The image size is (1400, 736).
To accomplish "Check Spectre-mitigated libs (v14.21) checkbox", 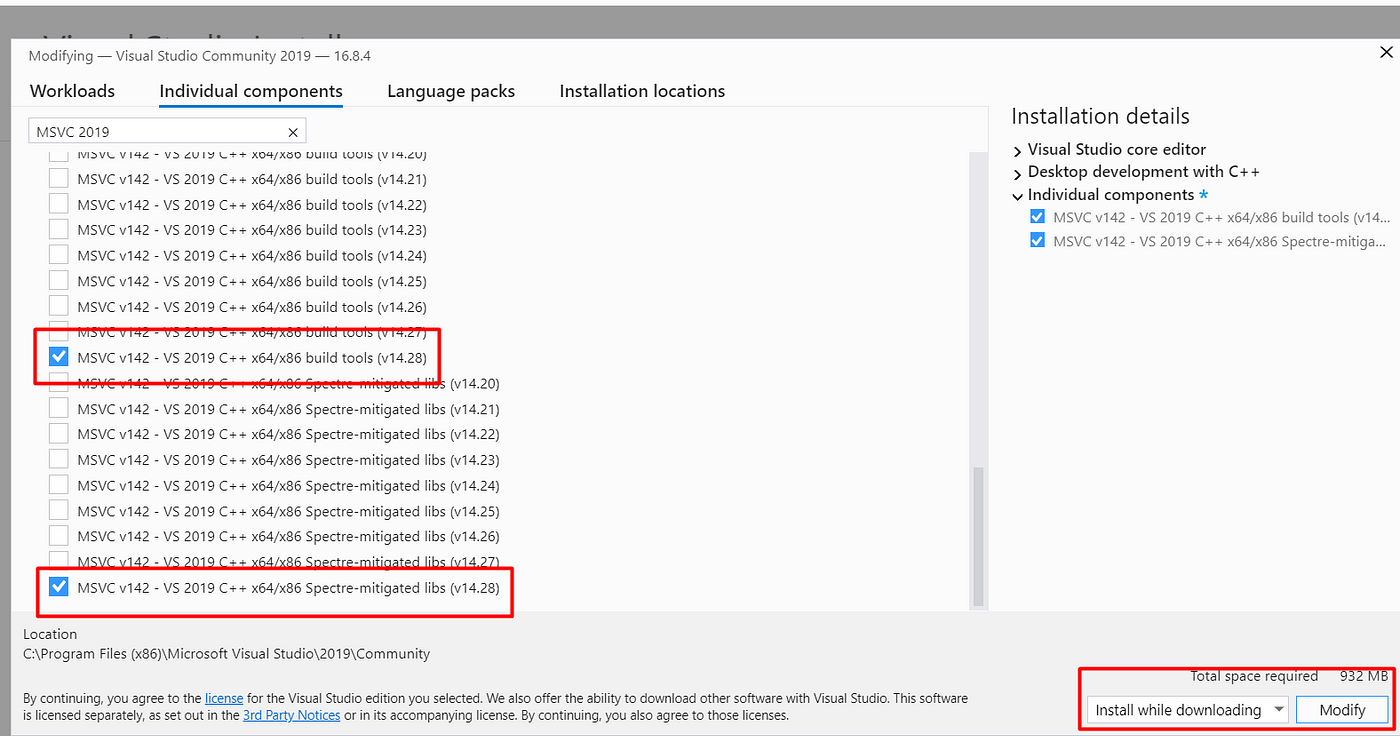I will [x=59, y=408].
